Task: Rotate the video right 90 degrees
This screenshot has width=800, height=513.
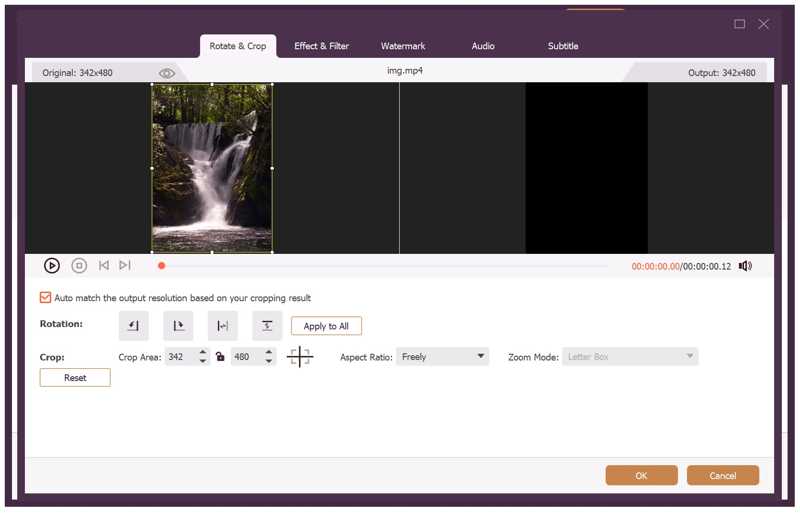Action: [178, 326]
